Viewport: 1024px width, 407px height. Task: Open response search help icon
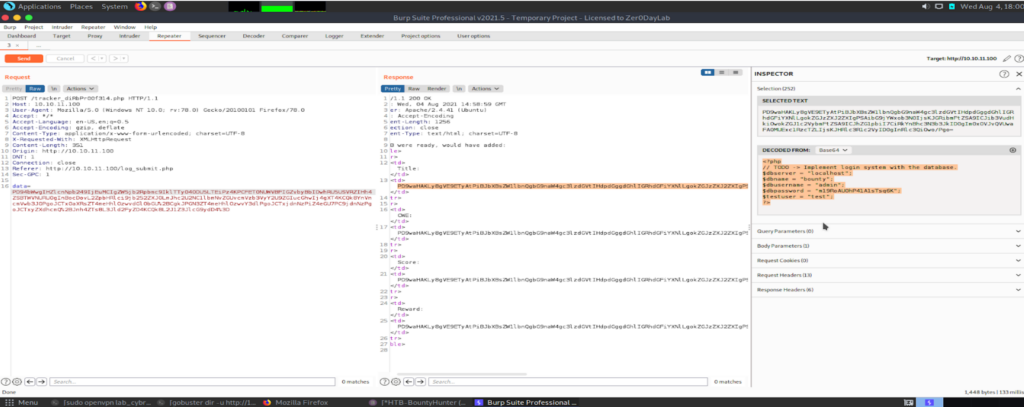tap(385, 381)
